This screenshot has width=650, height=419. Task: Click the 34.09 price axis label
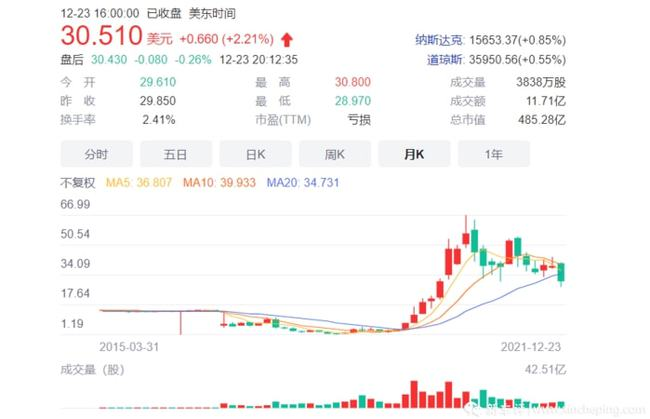(x=75, y=264)
